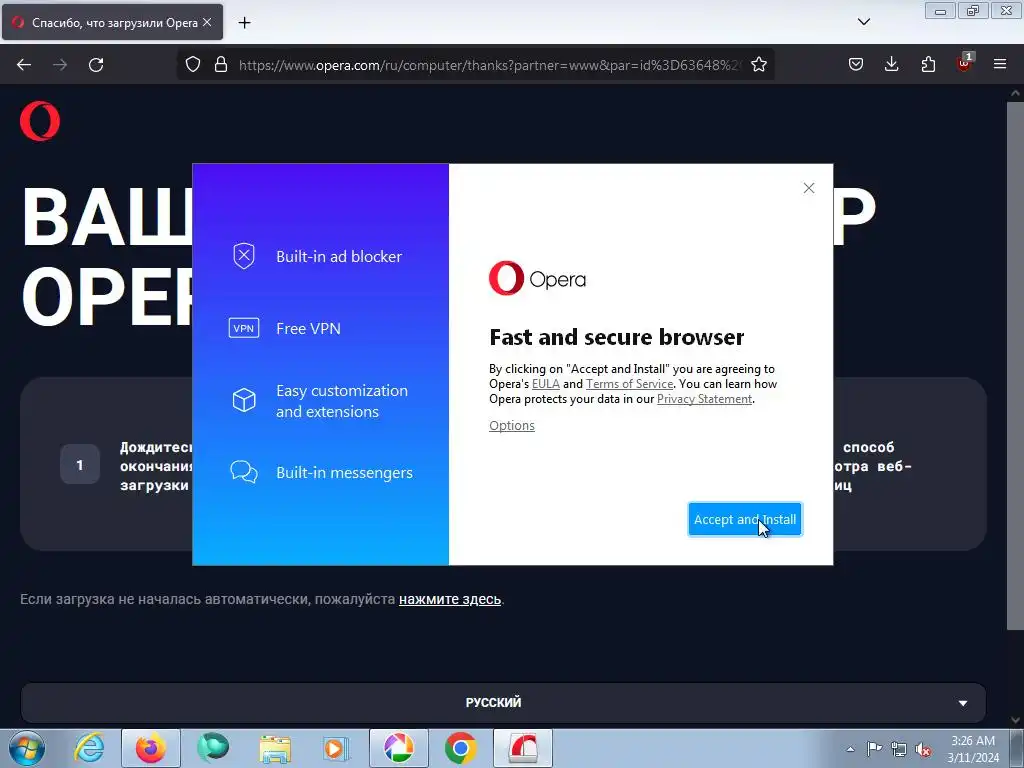The width and height of the screenshot is (1024, 768).
Task: Click the muted volume tray icon
Action: point(923,749)
